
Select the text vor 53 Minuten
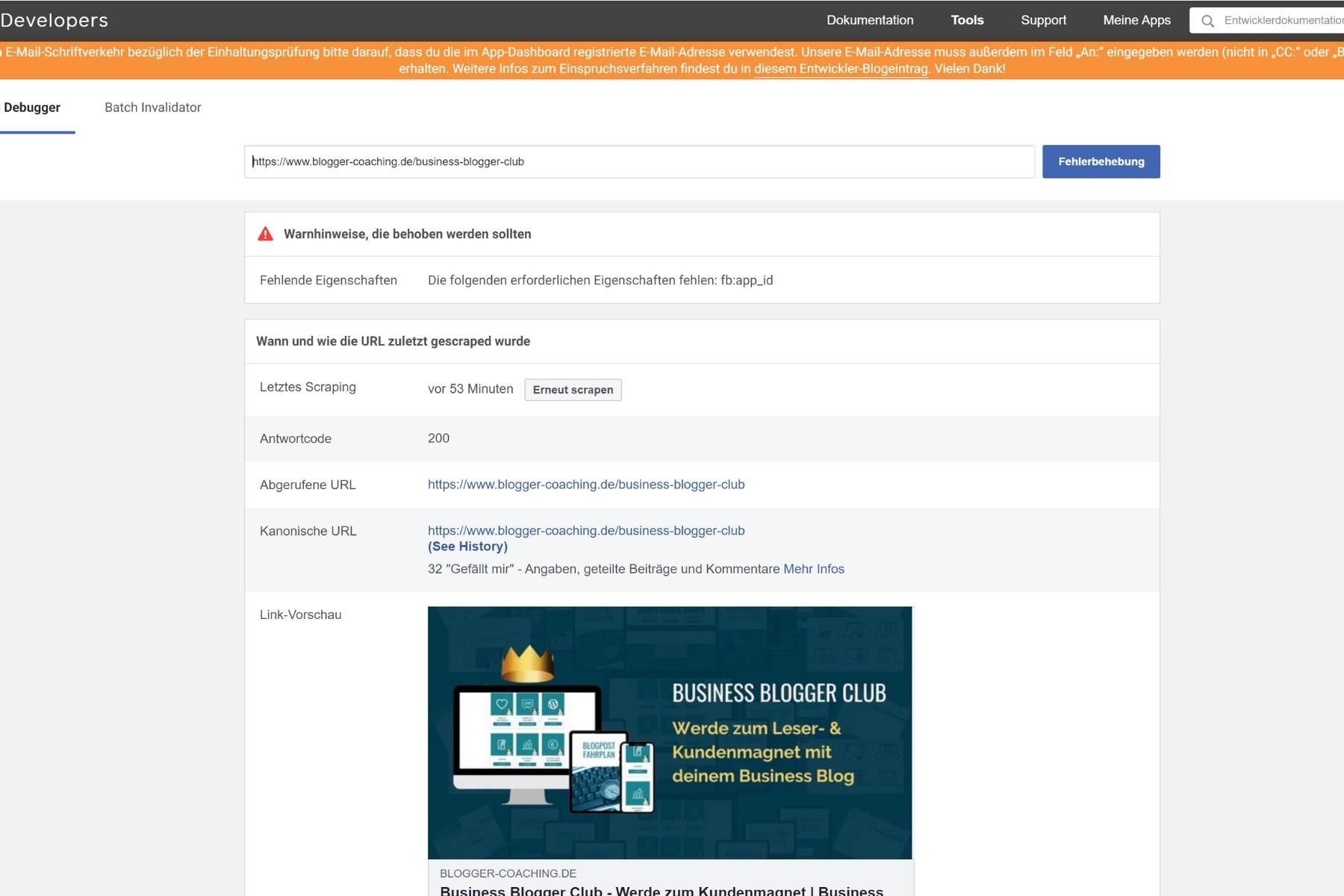tap(470, 389)
